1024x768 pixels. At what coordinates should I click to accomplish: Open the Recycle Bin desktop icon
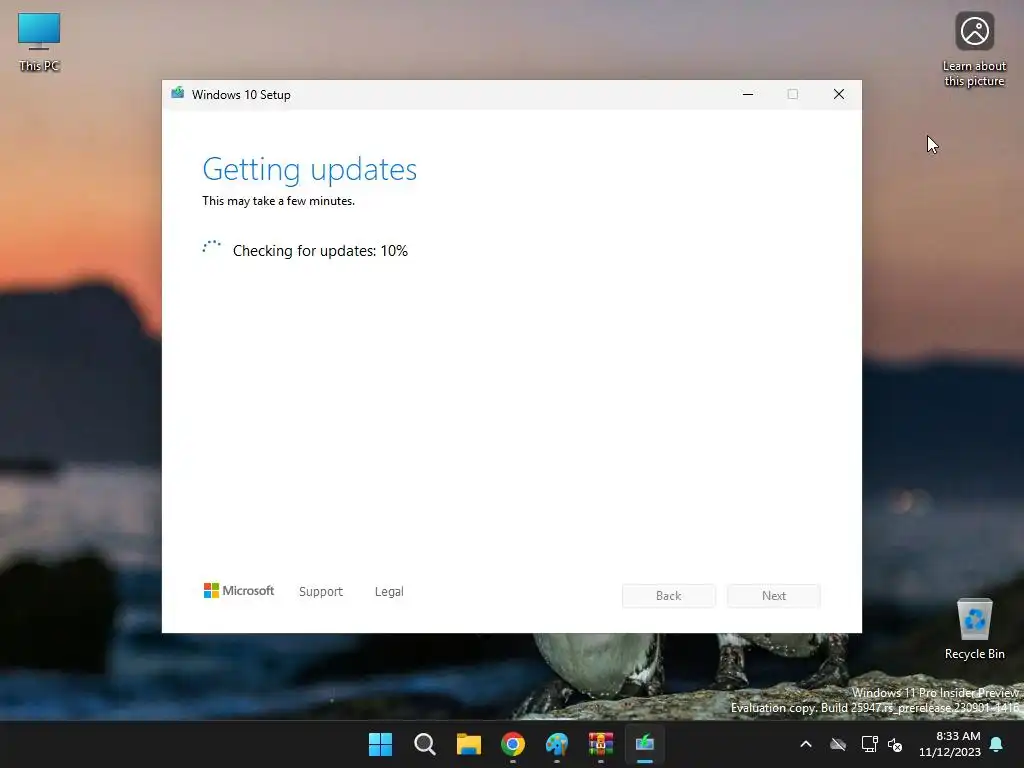click(974, 628)
